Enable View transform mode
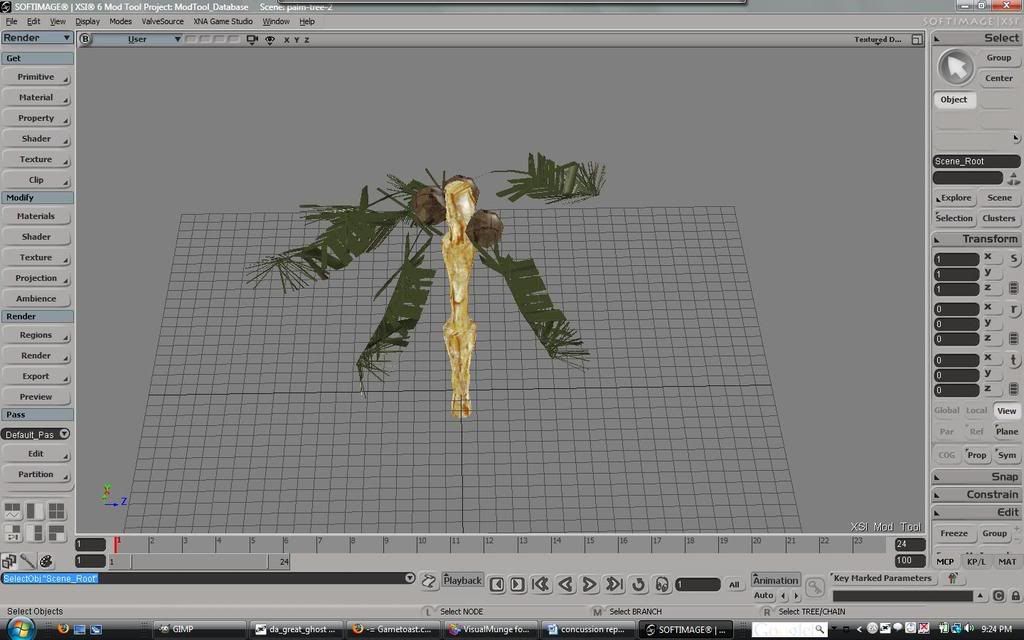This screenshot has height=640, width=1024. click(x=1006, y=411)
